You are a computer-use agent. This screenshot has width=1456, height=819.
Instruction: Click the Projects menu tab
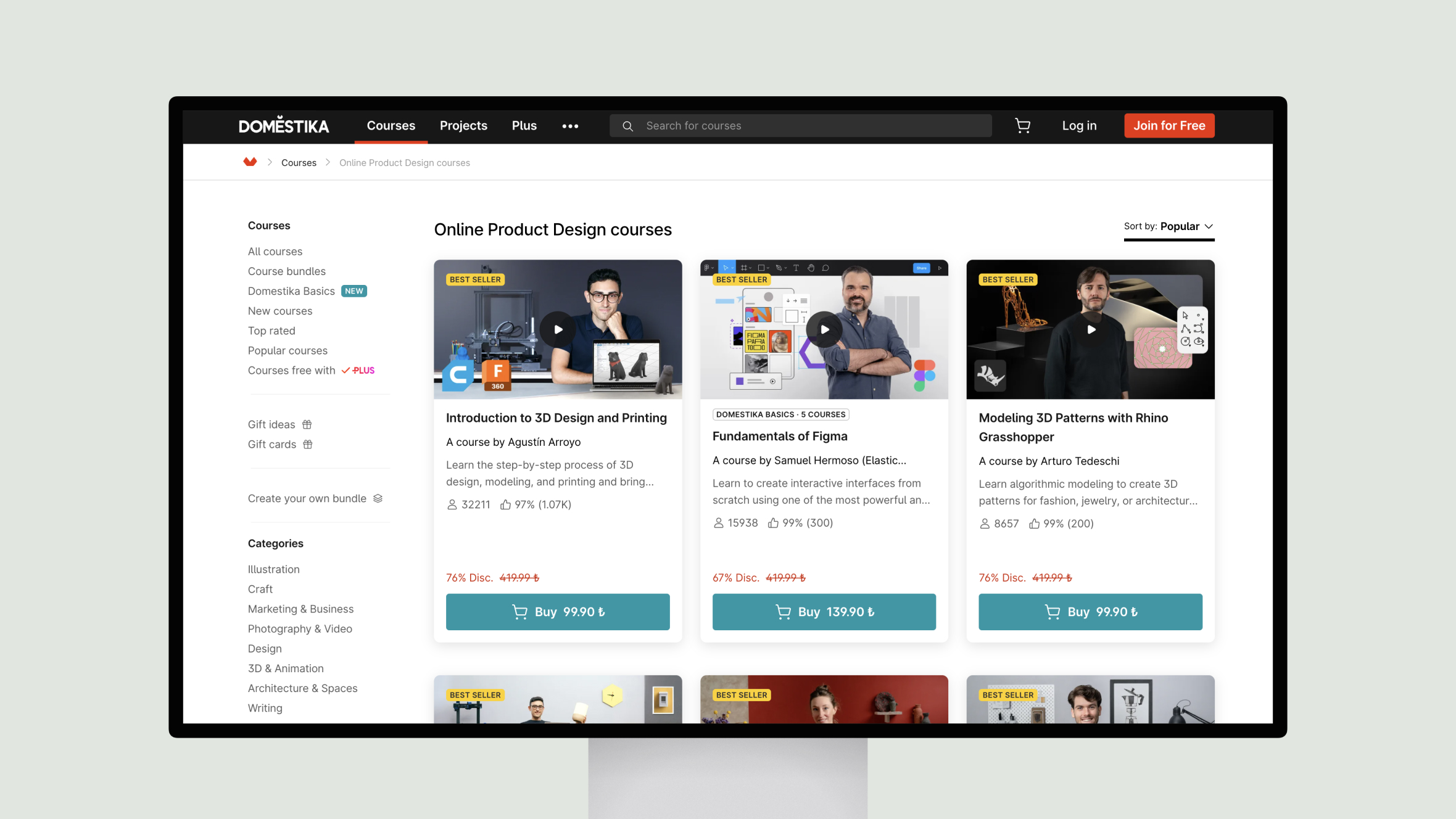463,125
